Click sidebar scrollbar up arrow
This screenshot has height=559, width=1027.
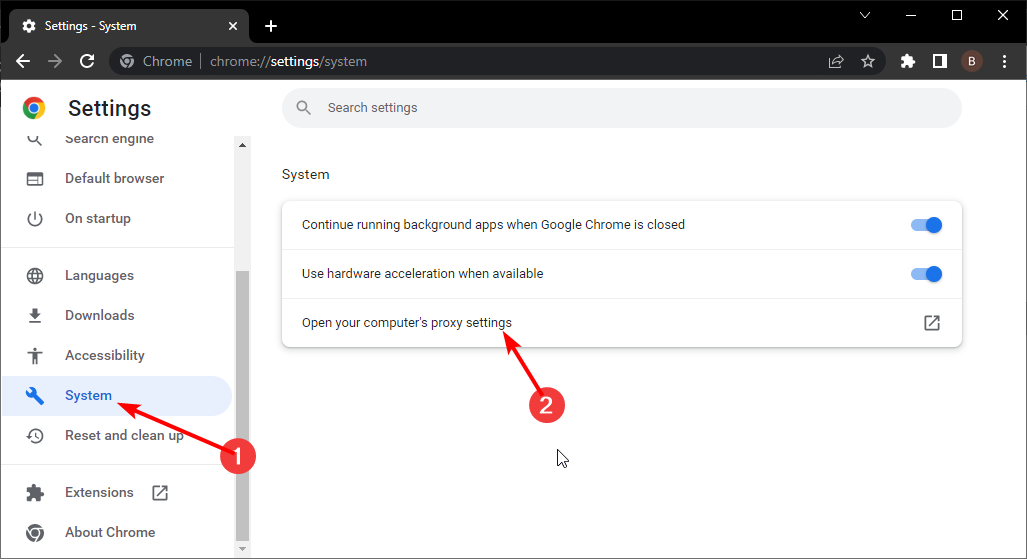242,145
